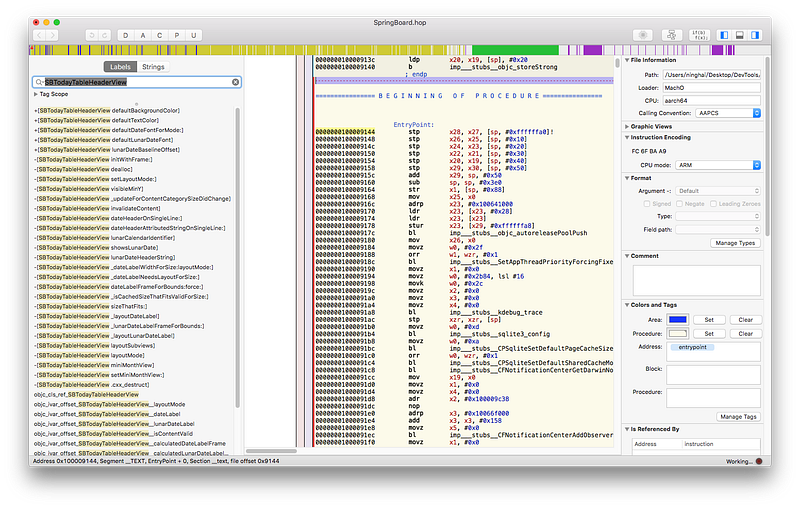Click the redo arrow in toolbar
The height and width of the screenshot is (508, 800).
pos(105,35)
